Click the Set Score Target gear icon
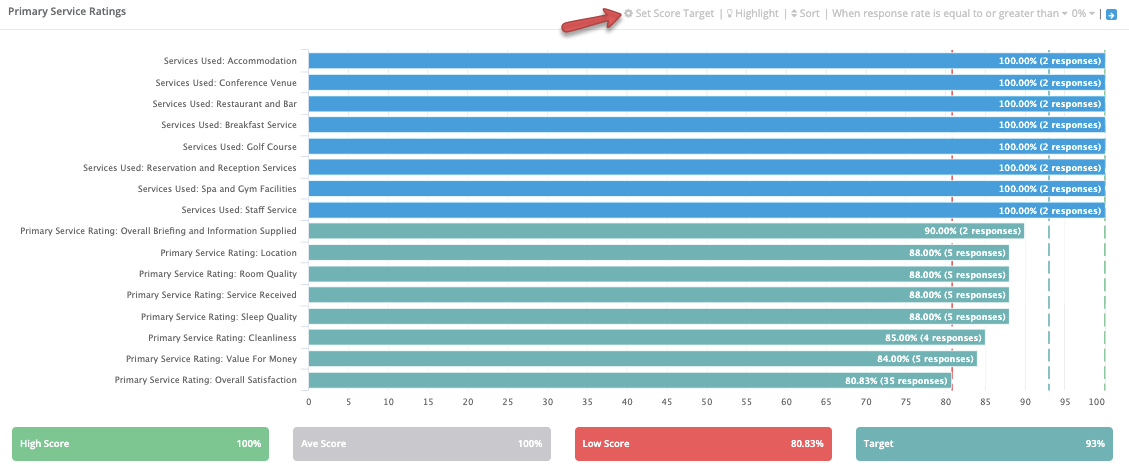Viewport: 1129px width, 471px height. point(629,14)
